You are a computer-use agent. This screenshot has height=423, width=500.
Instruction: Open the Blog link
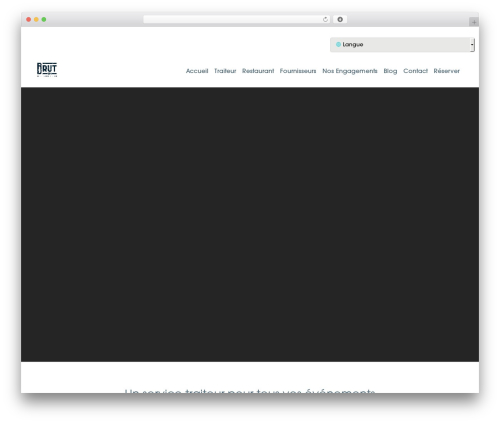pyautogui.click(x=390, y=71)
